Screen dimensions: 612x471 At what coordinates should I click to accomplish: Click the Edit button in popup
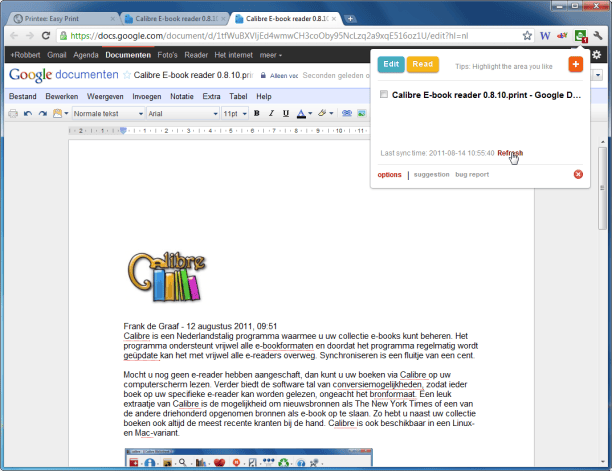[x=391, y=64]
